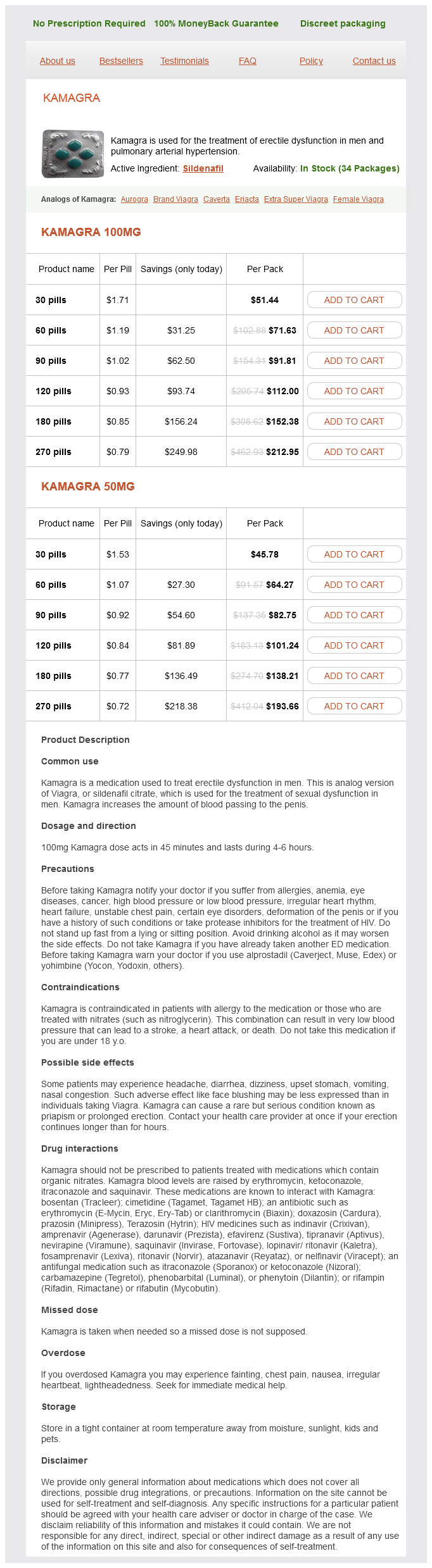This screenshot has width=432, height=1568.
Task: Open the Eriacta analog link
Action: (x=247, y=199)
